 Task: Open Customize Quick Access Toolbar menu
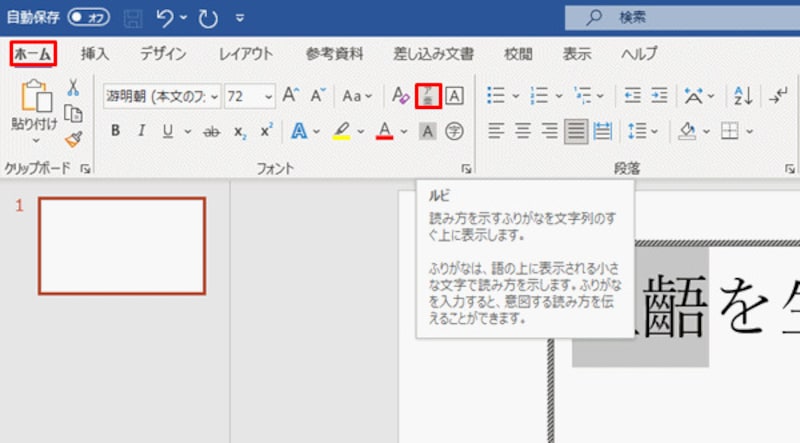[239, 18]
